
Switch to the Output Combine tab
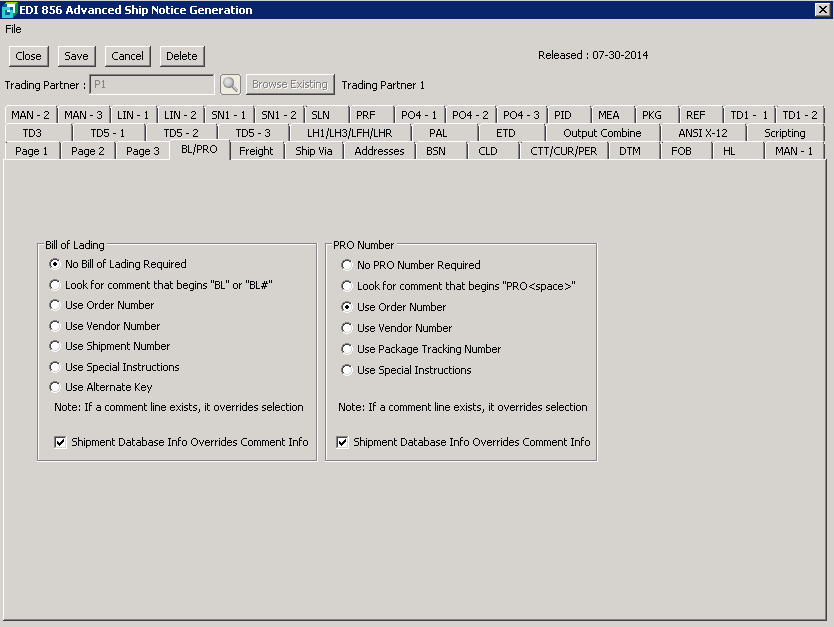[x=601, y=133]
